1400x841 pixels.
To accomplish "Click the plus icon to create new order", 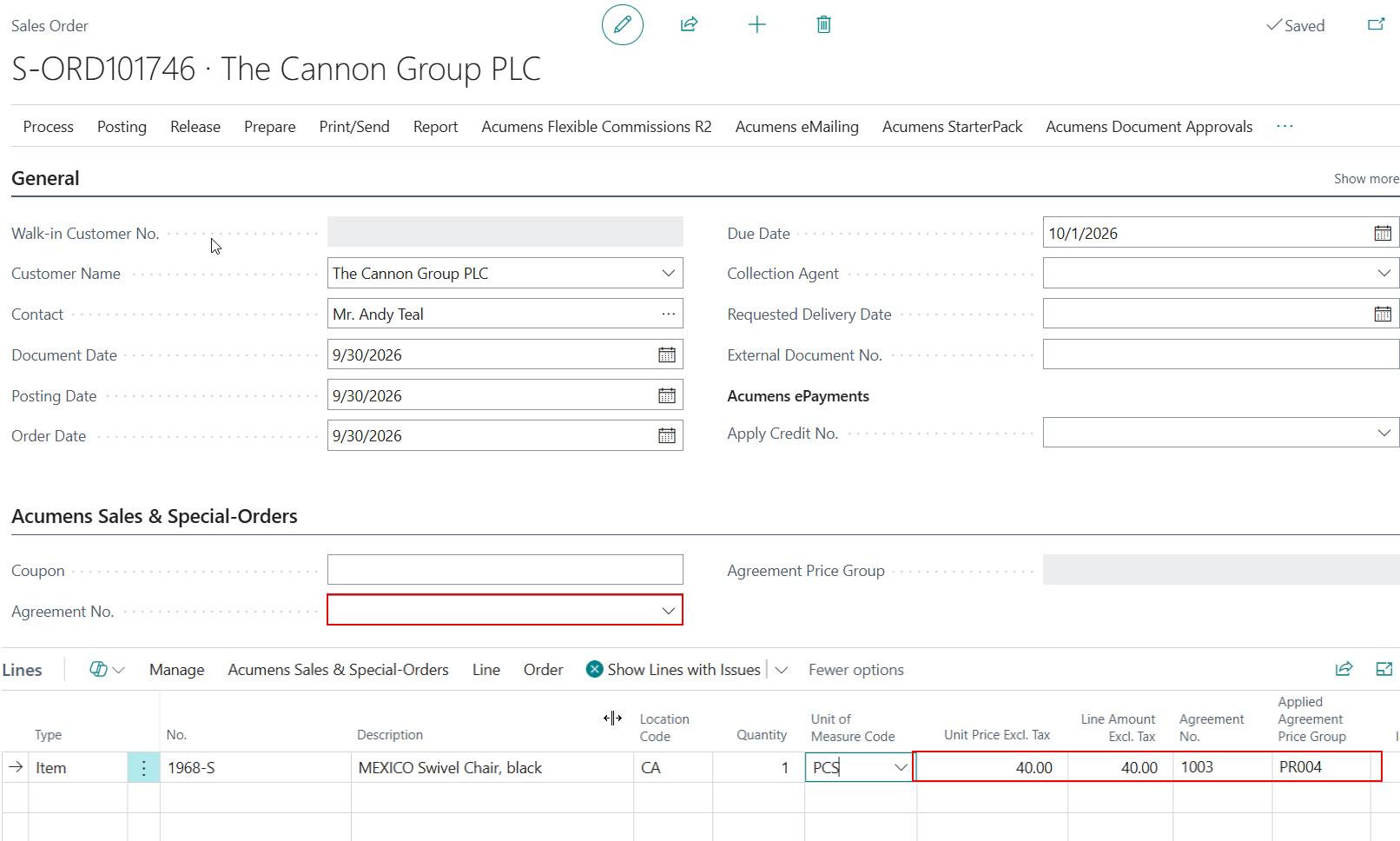I will point(756,24).
